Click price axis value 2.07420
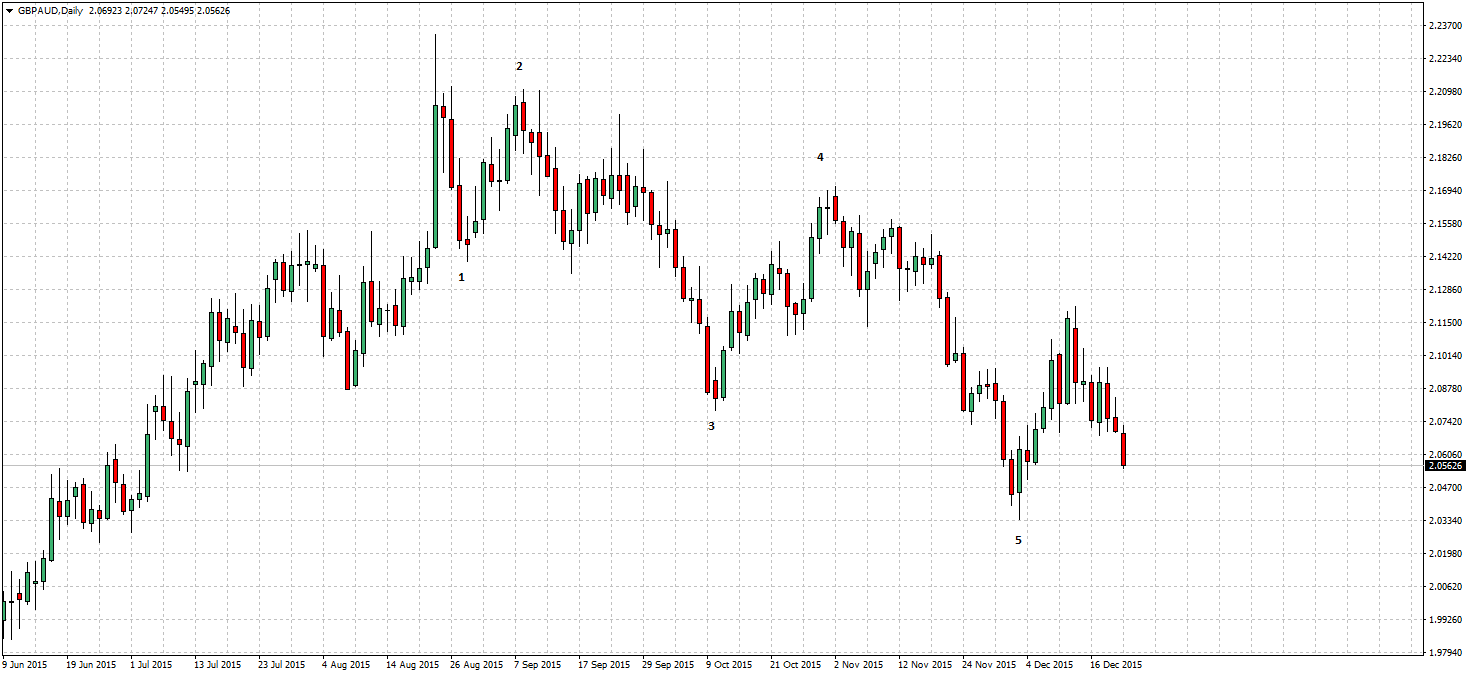Viewport: 1466px width, 676px height. [1444, 422]
